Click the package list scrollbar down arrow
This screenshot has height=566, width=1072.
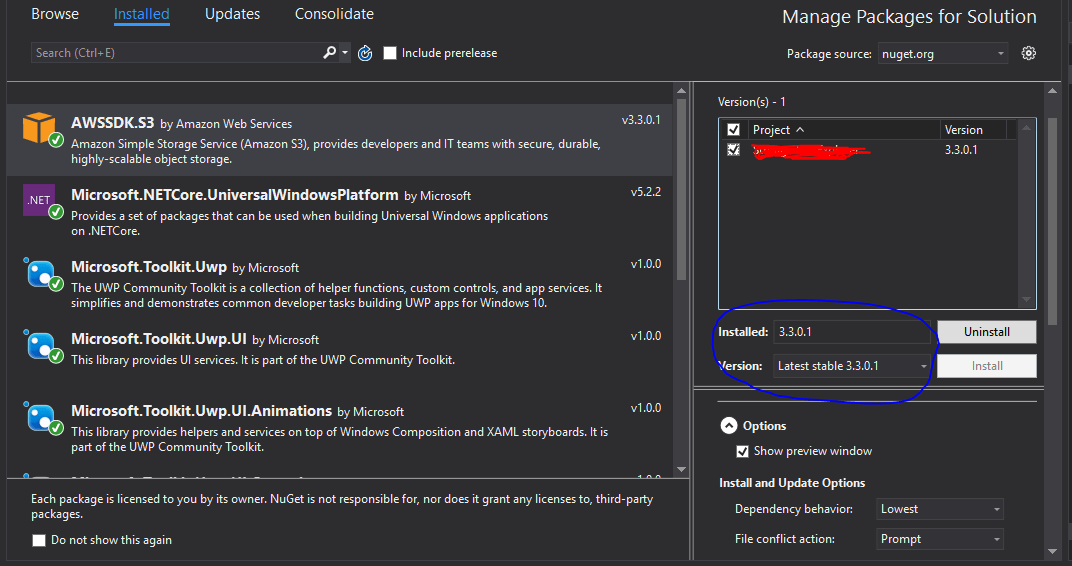[681, 470]
